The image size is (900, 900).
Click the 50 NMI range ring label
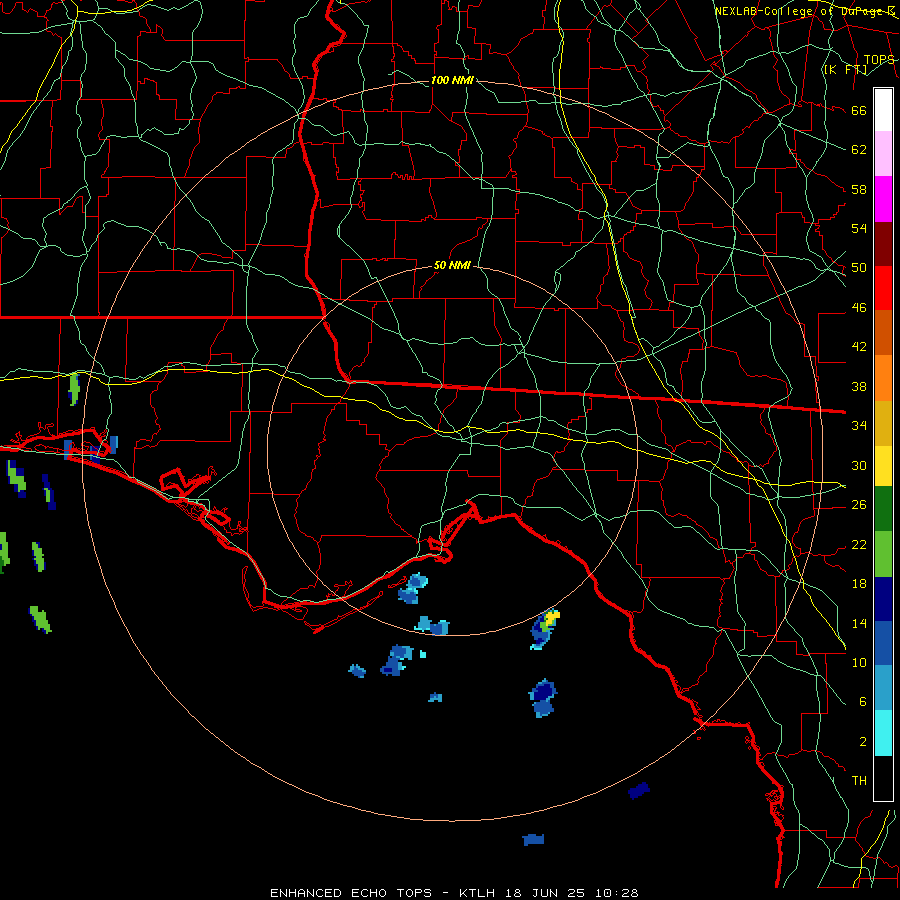coord(452,265)
